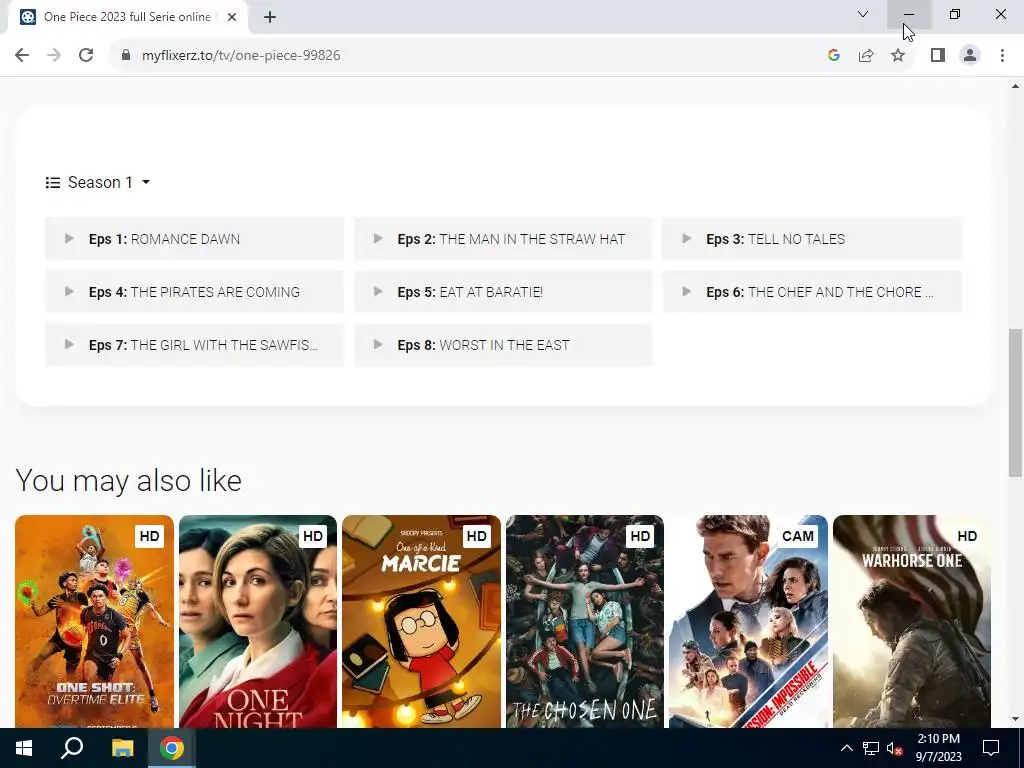This screenshot has height=768, width=1024.
Task: Reload the current page
Action: coord(86,56)
